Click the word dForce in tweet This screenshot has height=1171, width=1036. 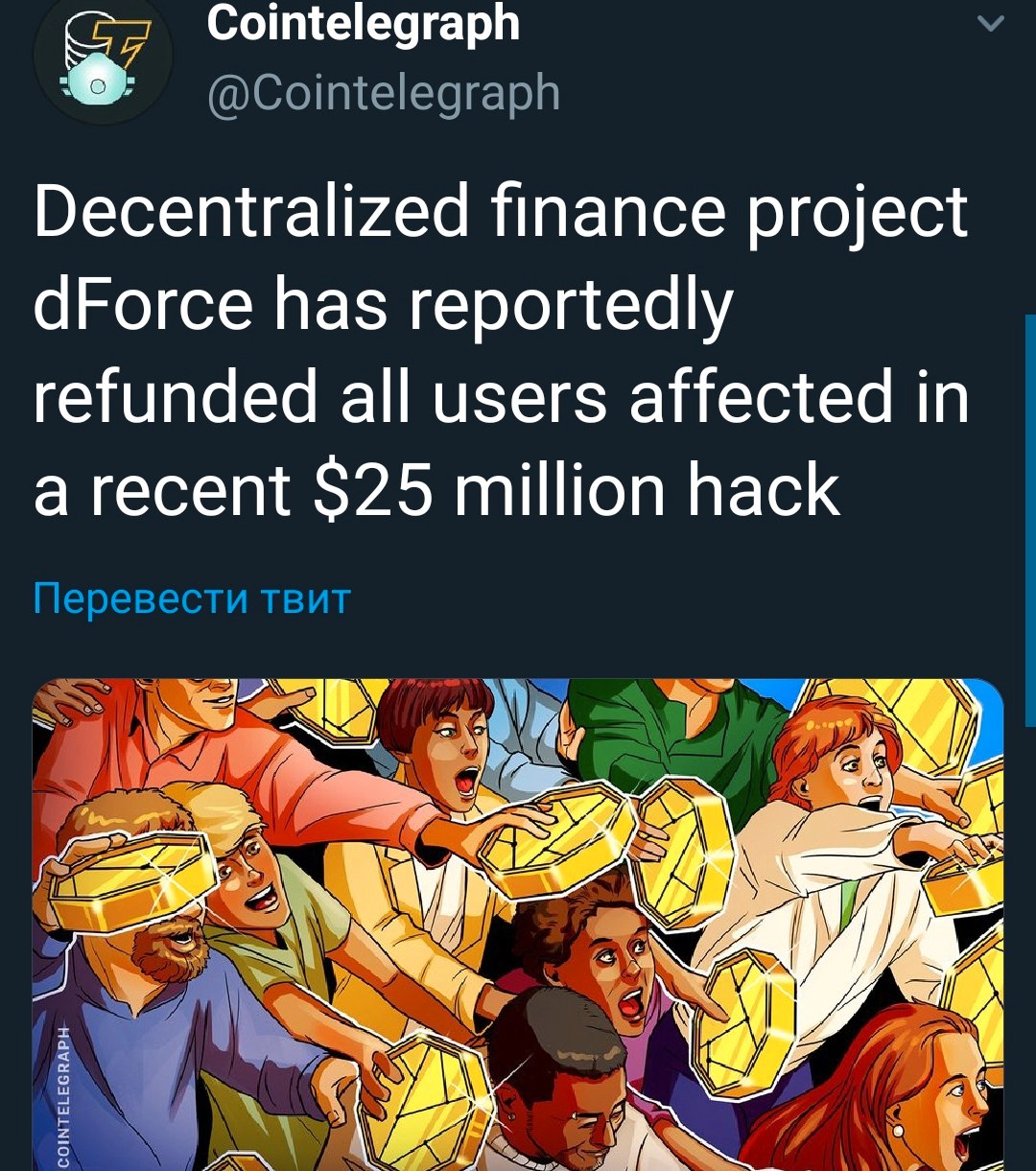coord(144,304)
